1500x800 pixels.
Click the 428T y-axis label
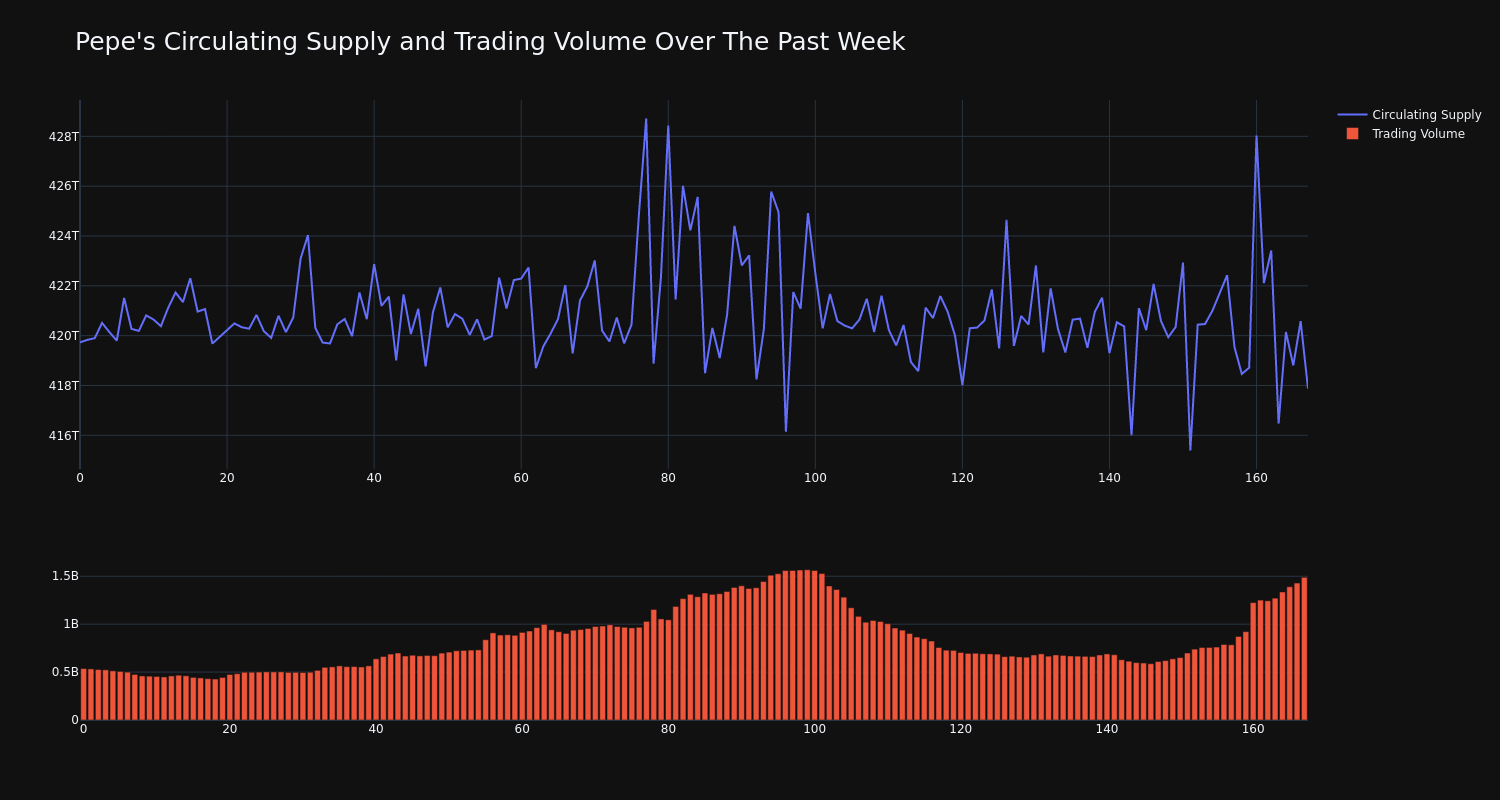point(63,136)
